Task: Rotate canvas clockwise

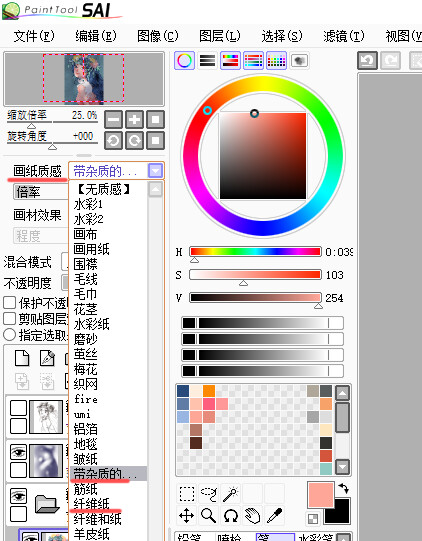Action: (134, 140)
